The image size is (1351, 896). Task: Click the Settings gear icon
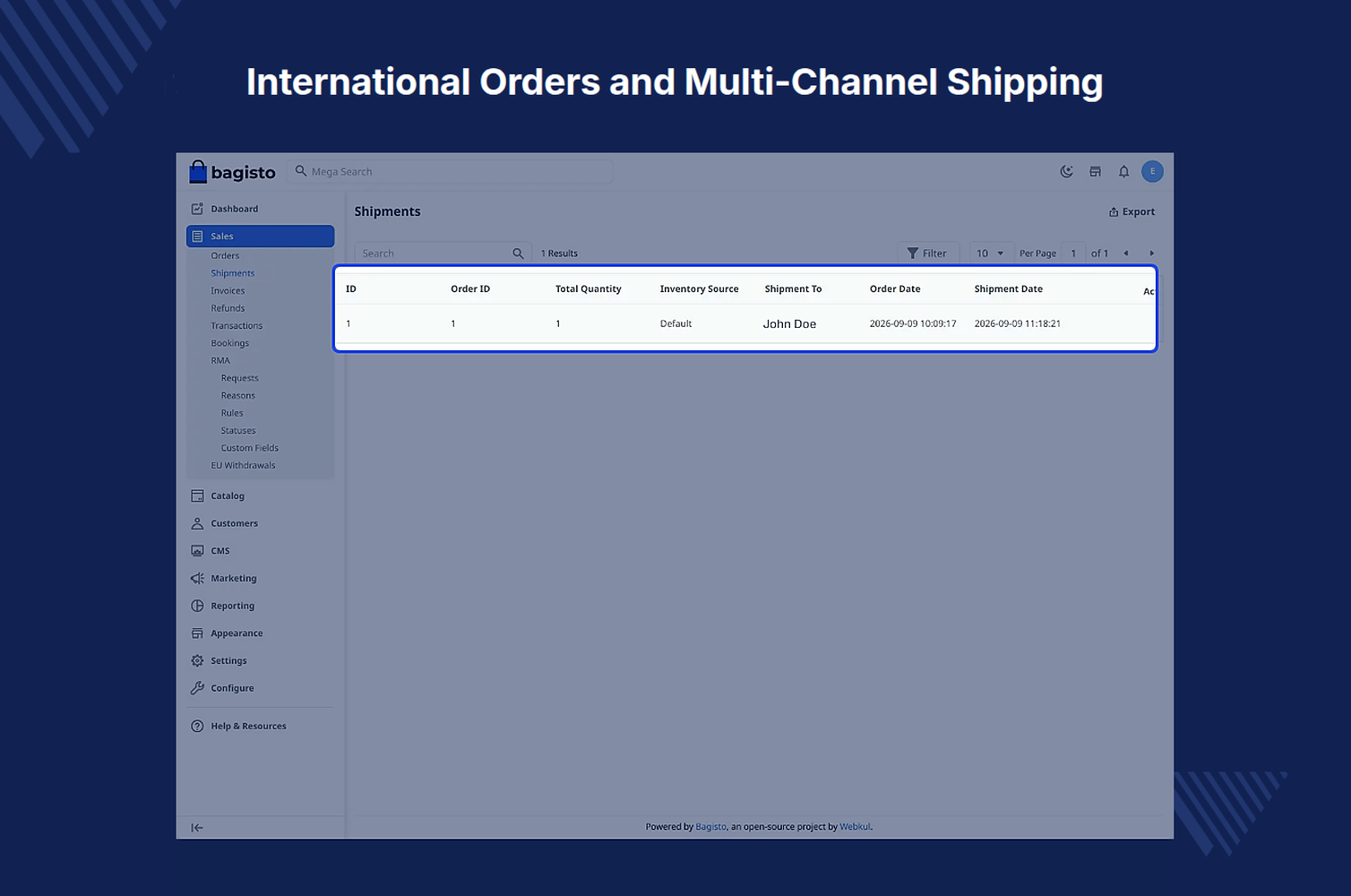point(197,660)
